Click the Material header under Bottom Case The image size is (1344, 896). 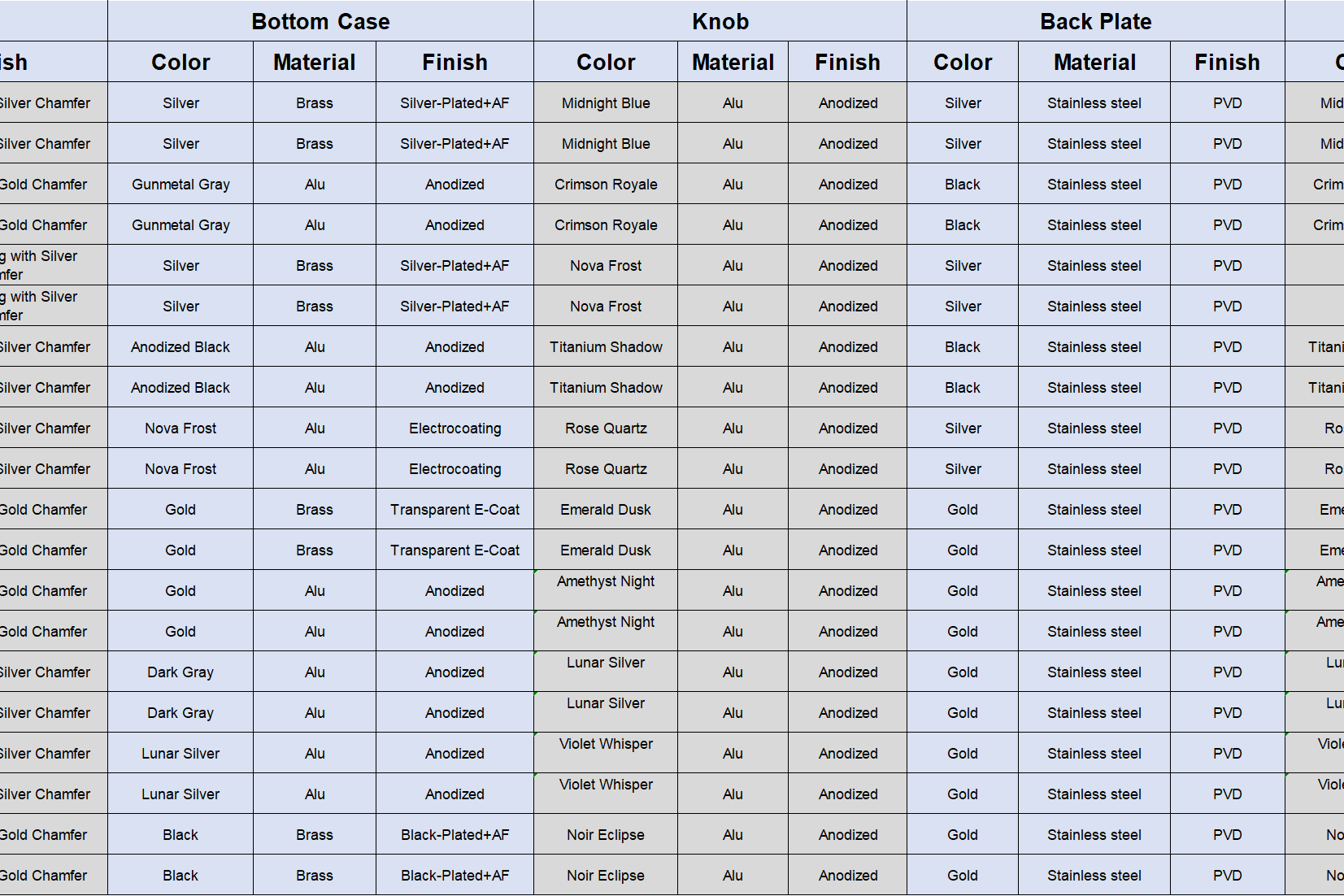[x=315, y=62]
